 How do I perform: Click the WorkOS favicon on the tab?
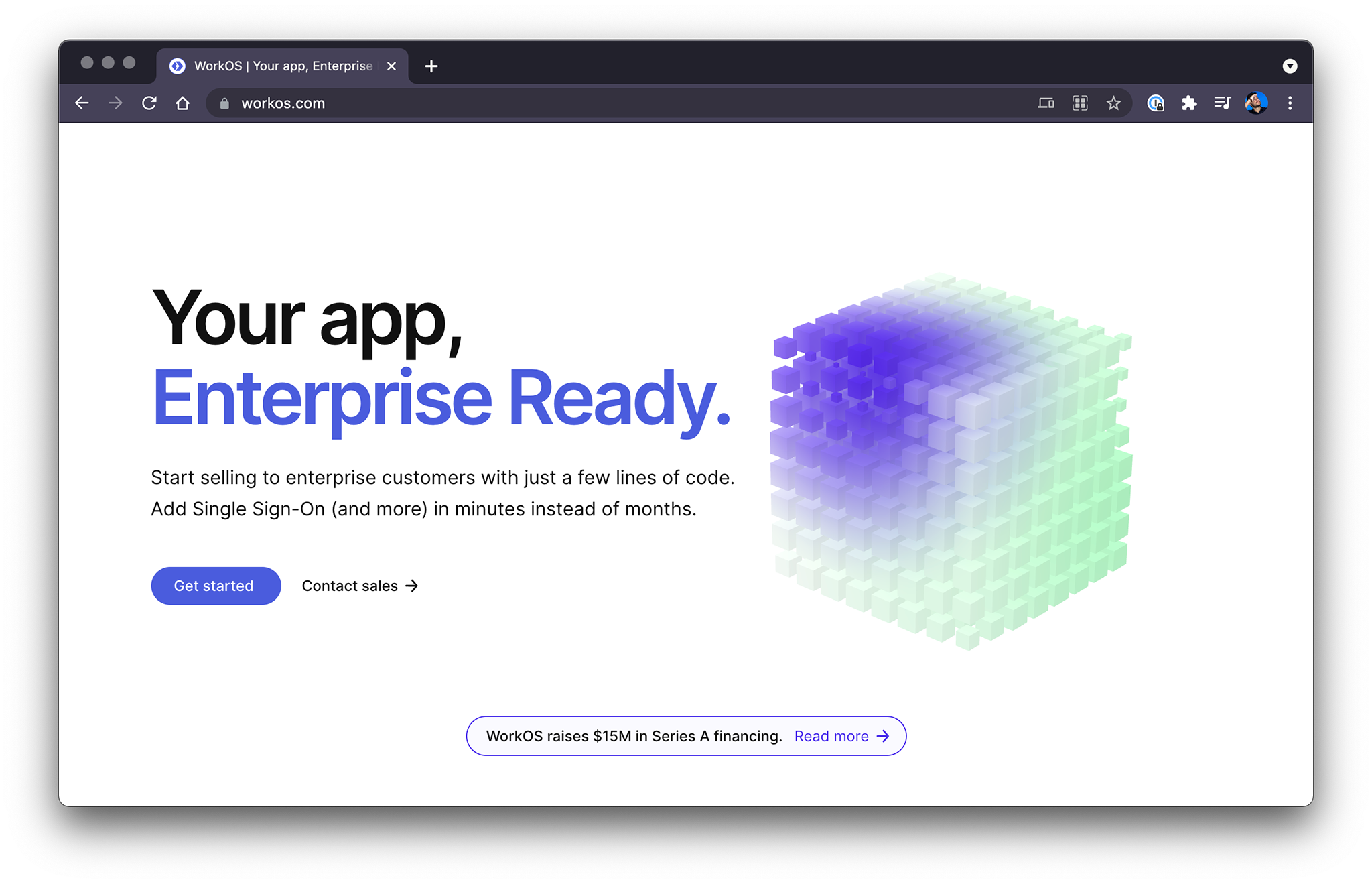177,66
